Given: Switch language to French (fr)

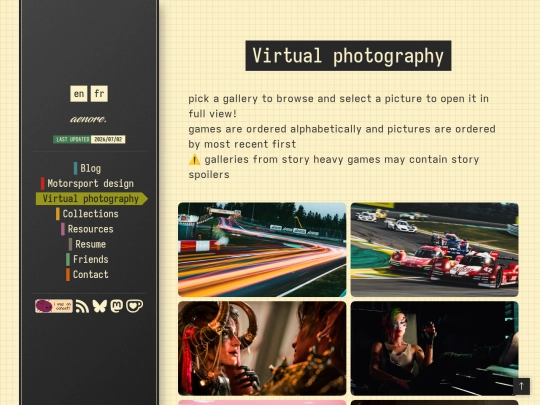Looking at the screenshot, I should point(99,94).
